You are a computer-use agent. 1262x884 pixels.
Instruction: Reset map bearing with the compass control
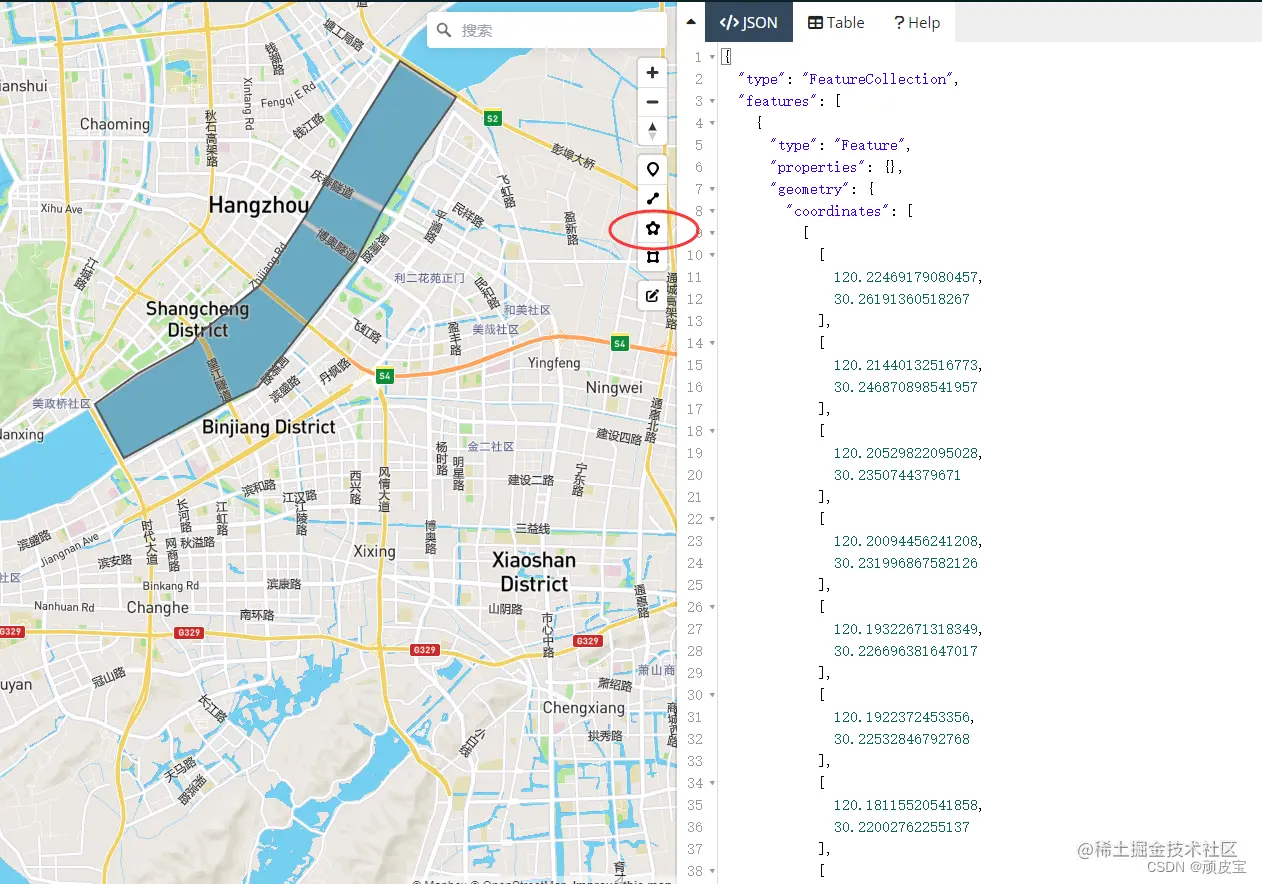(x=652, y=130)
